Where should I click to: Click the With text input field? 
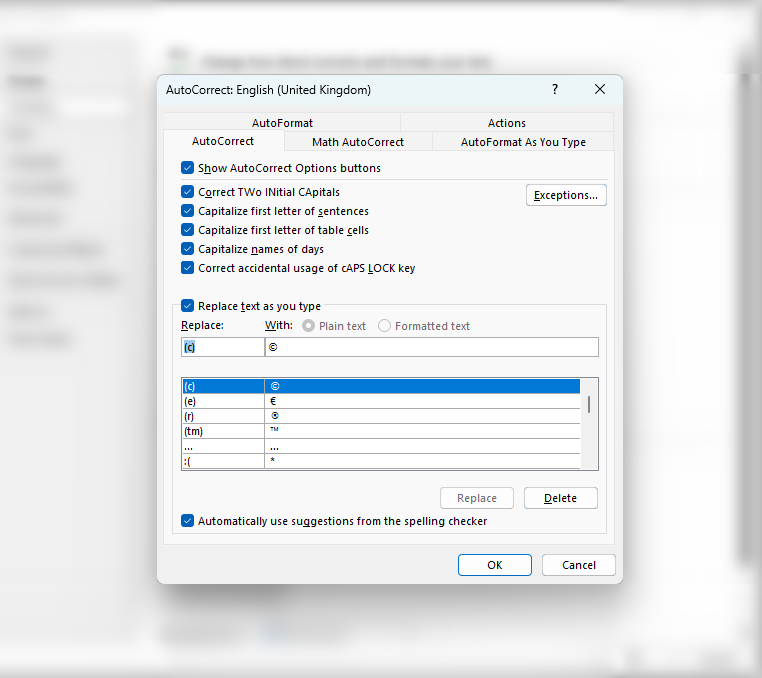(x=431, y=347)
